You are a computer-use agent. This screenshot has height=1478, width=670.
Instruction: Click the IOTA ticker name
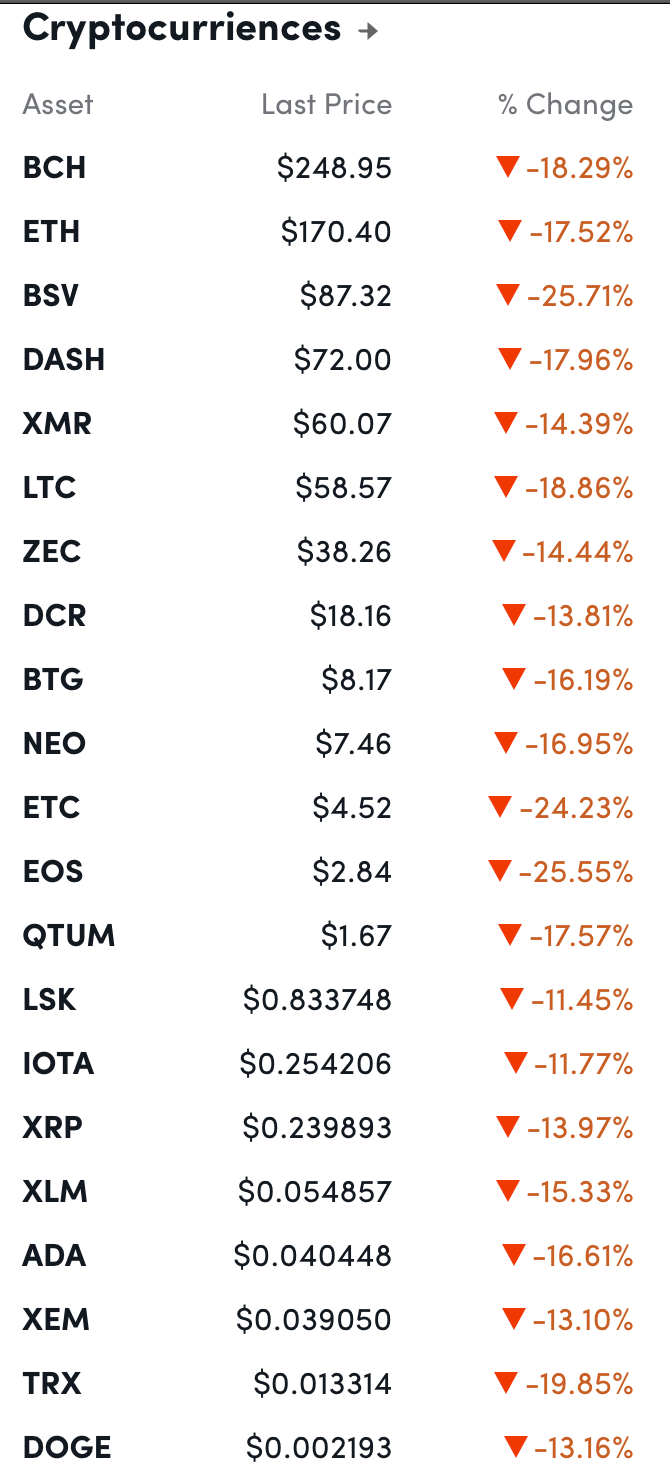pyautogui.click(x=58, y=1064)
